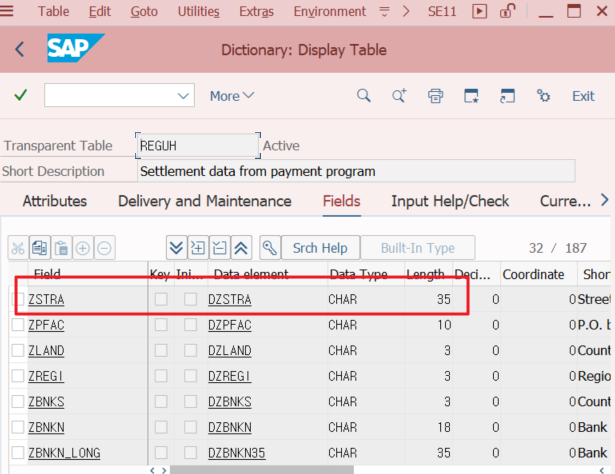Screen dimensions: 615x474
Task: Click the expand include icon with plus
Action: pyautogui.click(x=198, y=248)
